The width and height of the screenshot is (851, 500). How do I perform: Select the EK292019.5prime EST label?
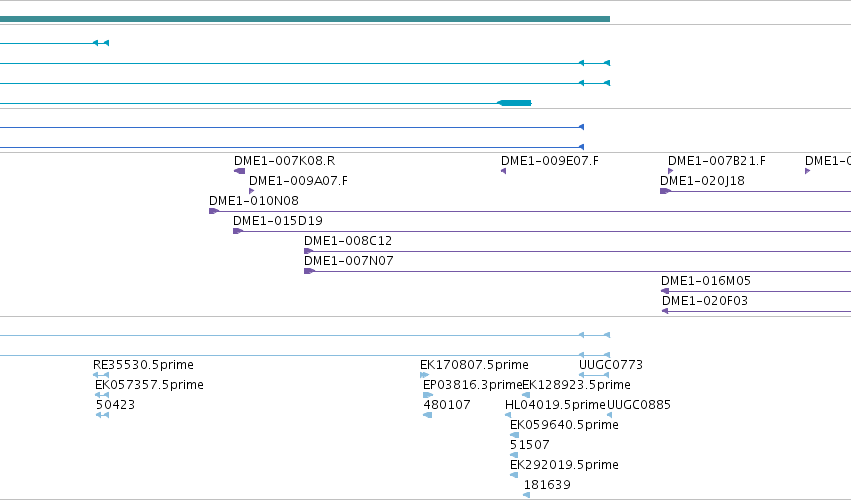pos(564,465)
